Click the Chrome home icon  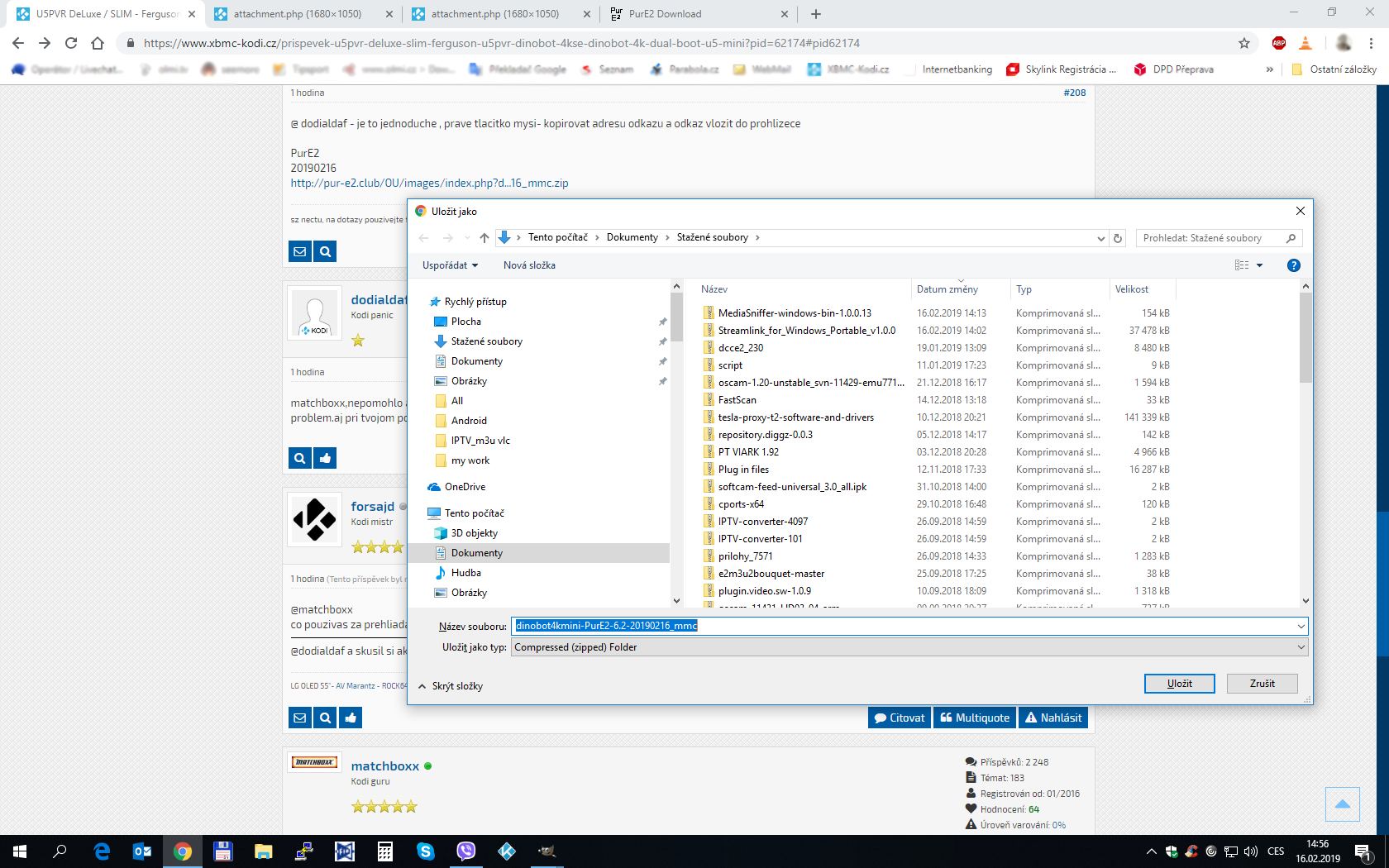point(98,43)
